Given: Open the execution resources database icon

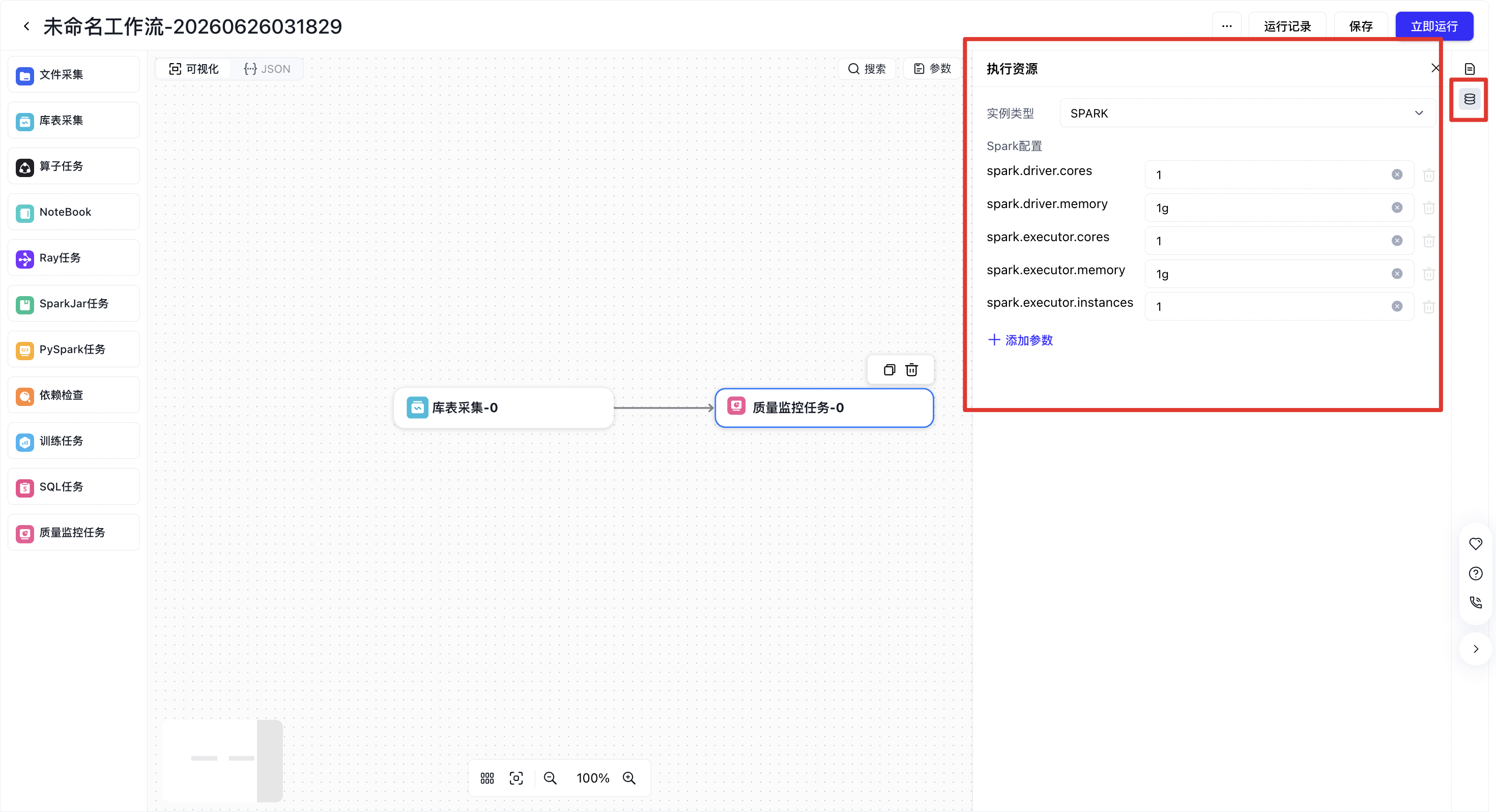Looking at the screenshot, I should click(1470, 99).
